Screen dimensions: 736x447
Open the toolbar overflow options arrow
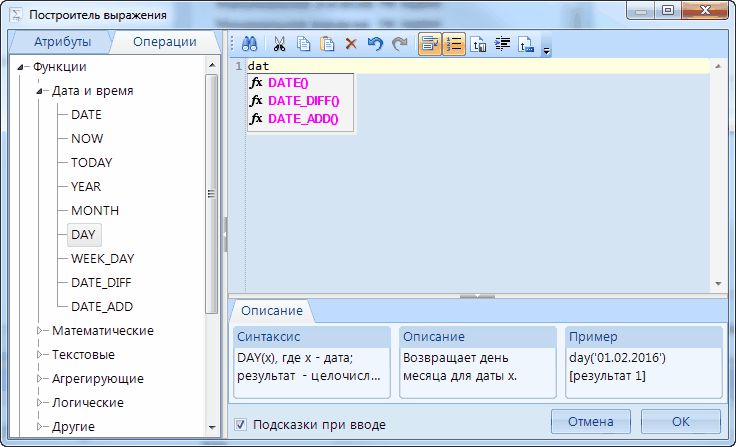547,48
